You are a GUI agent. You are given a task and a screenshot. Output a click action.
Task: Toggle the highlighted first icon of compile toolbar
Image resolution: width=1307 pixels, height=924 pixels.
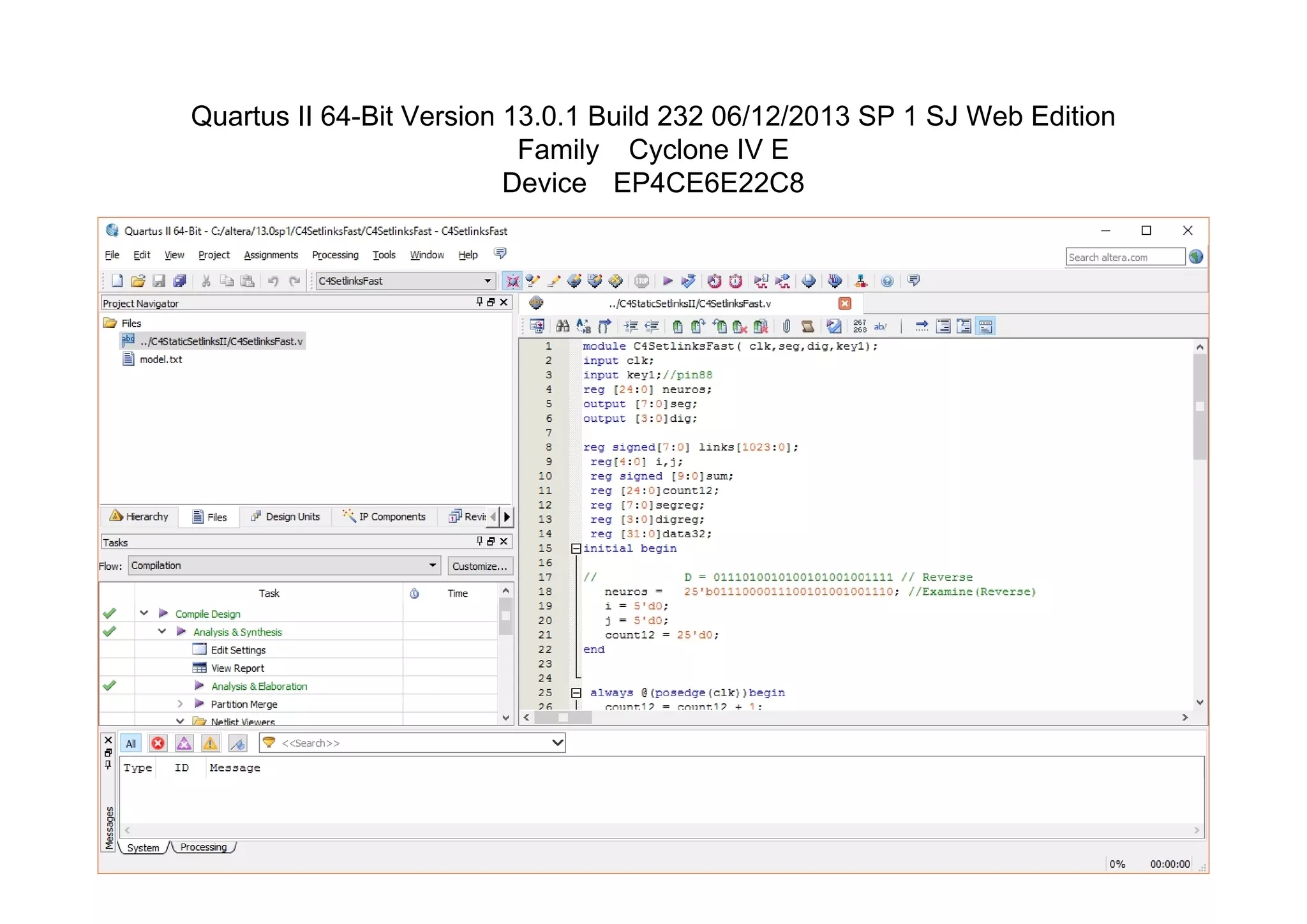click(x=512, y=281)
